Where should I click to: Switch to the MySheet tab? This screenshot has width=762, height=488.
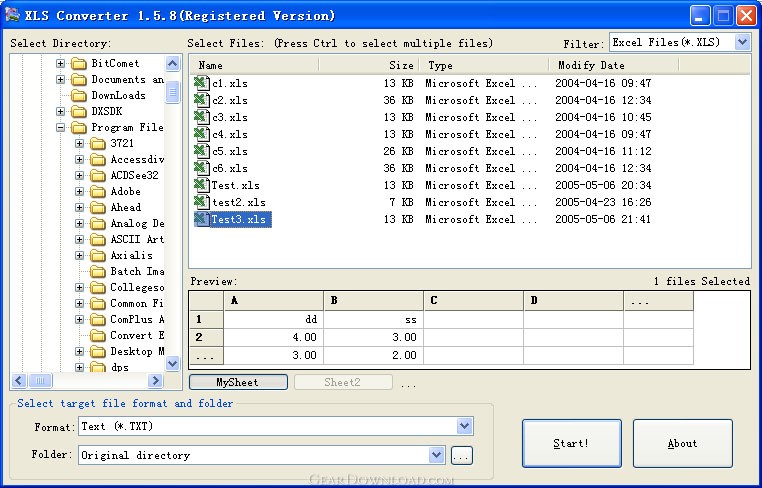[x=238, y=382]
